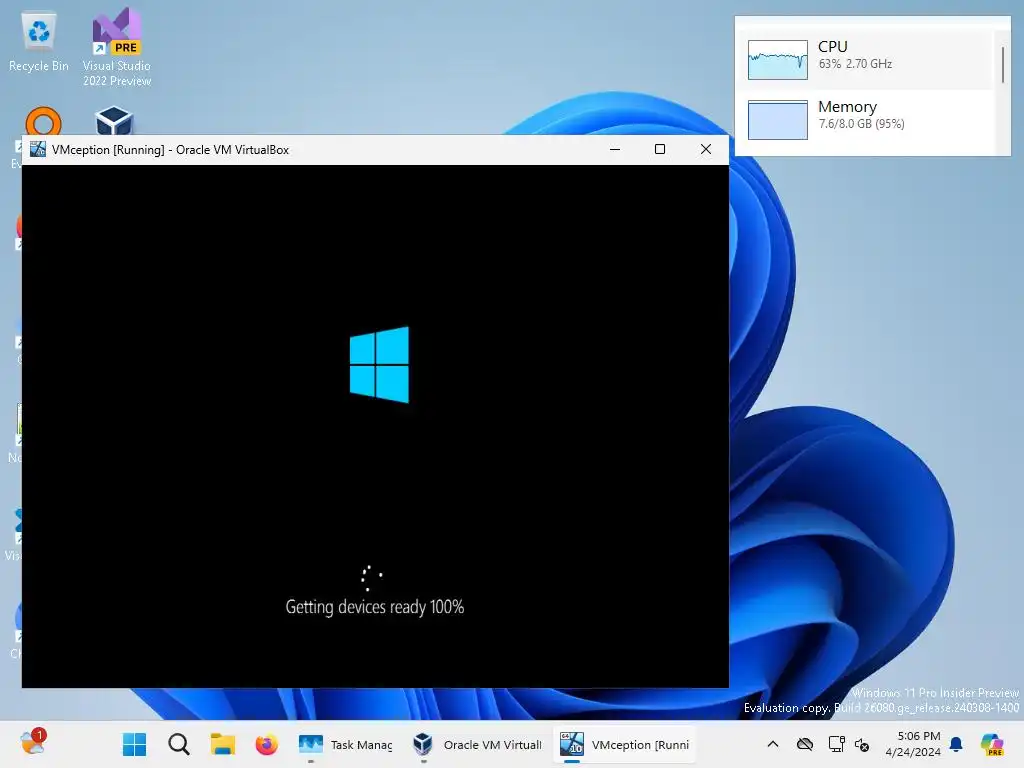Click the CPU 63% 2.70 GHz entry
Screen dimensions: 1024x768
pos(866,59)
